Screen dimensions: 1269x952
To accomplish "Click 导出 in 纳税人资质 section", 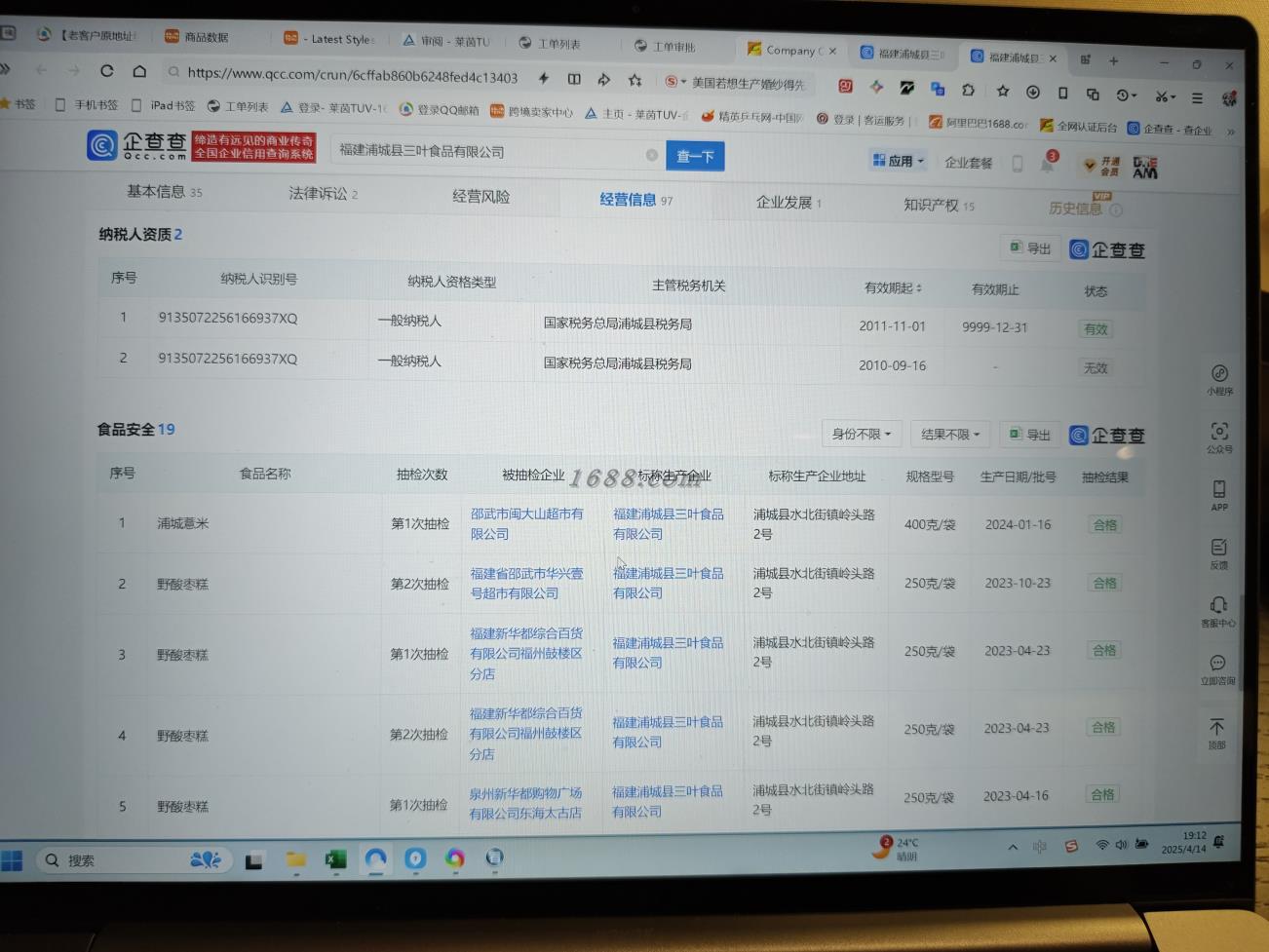I will pos(1030,248).
